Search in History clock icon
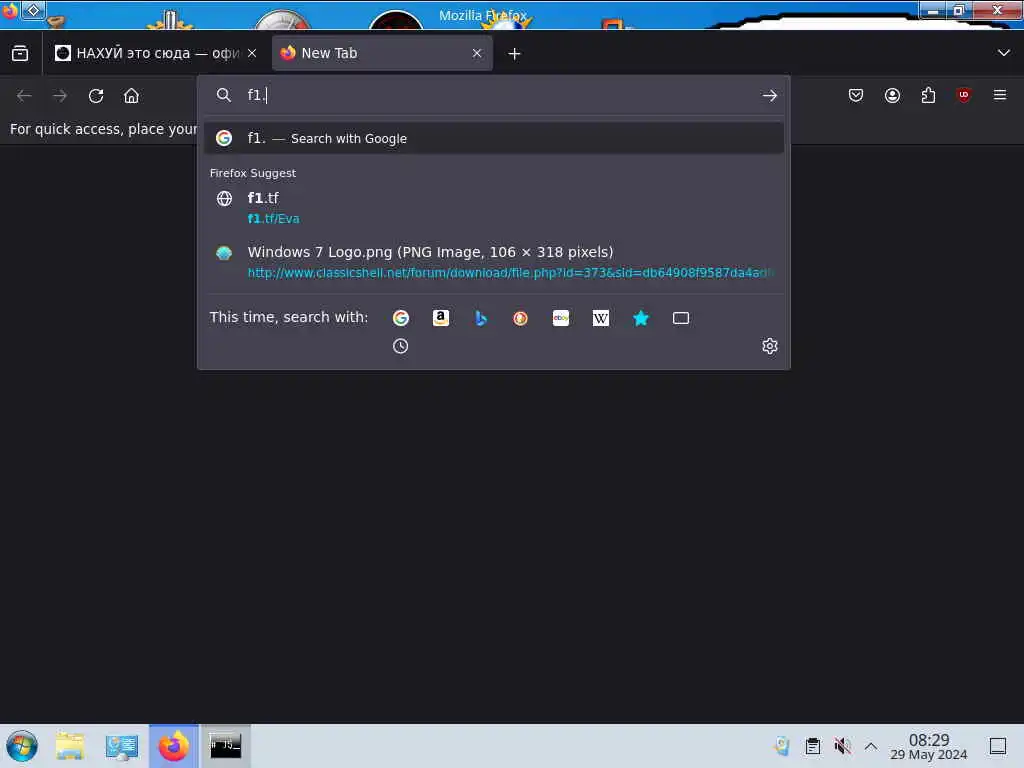The height and width of the screenshot is (768, 1024). [400, 346]
